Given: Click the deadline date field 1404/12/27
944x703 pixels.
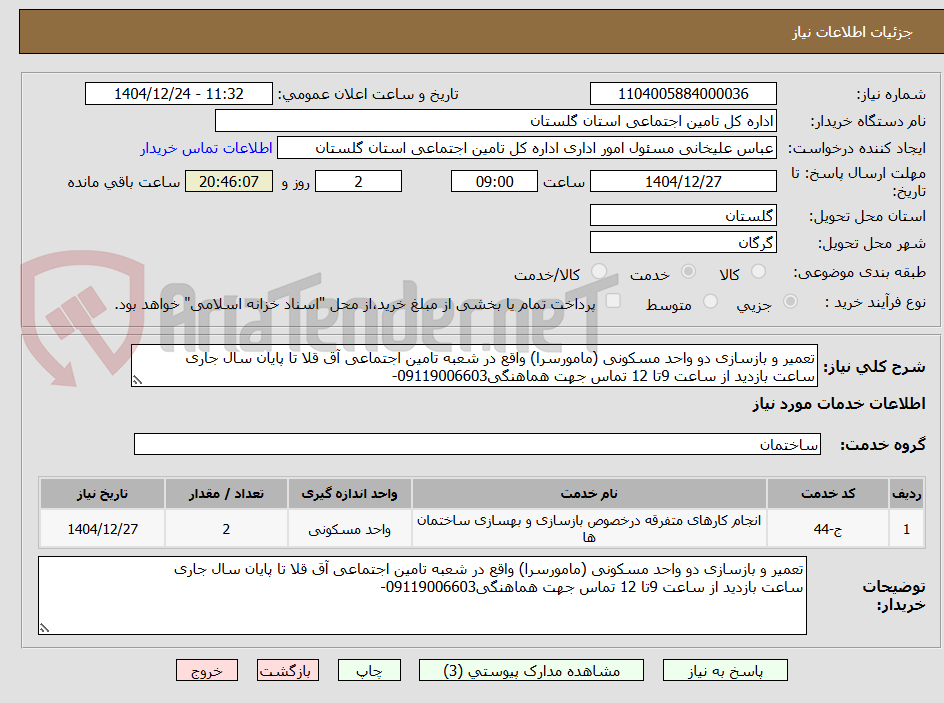Looking at the screenshot, I should pos(683,181).
